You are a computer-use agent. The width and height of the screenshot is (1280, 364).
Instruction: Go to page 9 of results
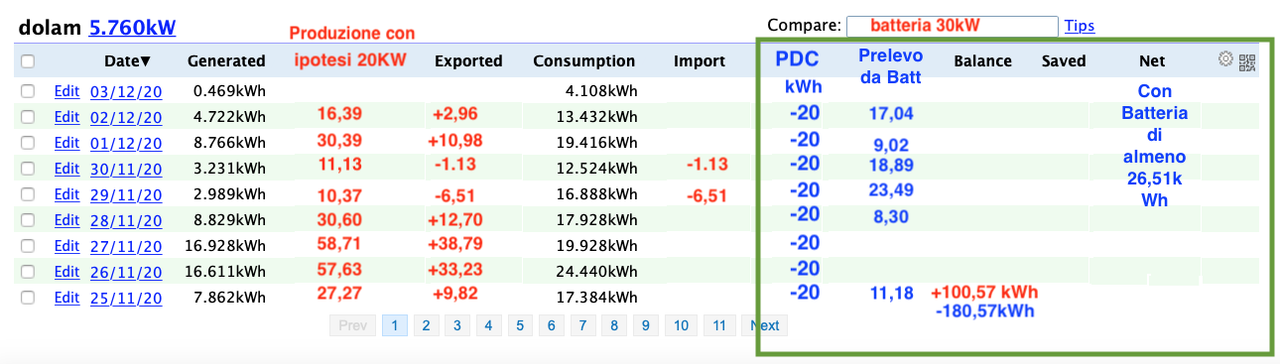click(645, 325)
